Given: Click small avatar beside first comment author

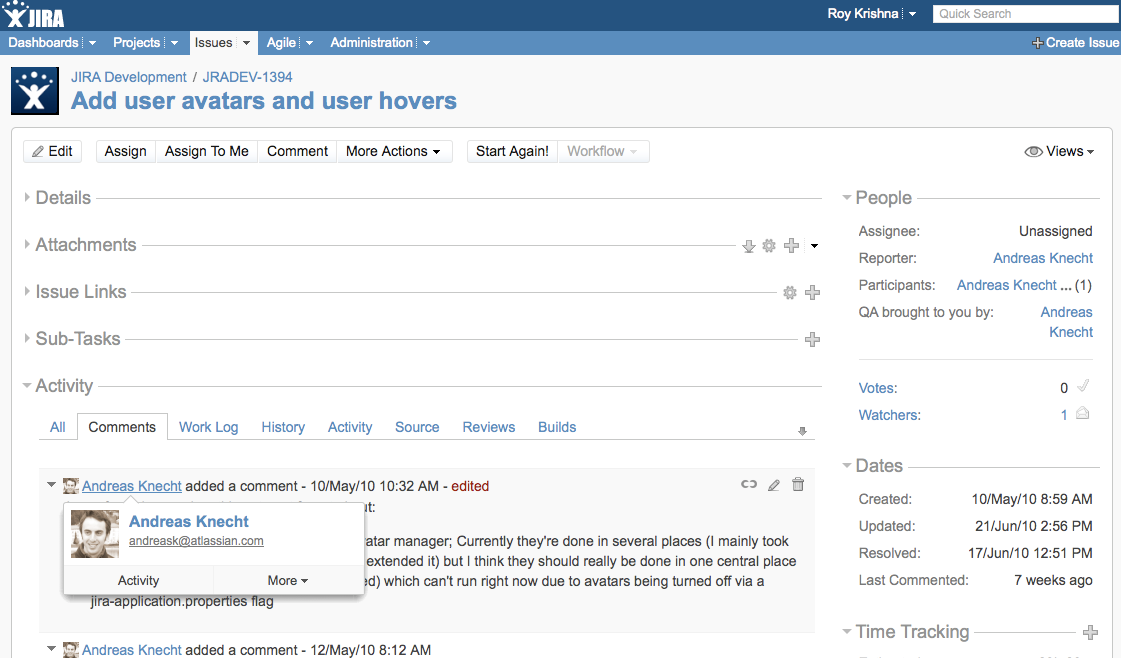Looking at the screenshot, I should [71, 486].
